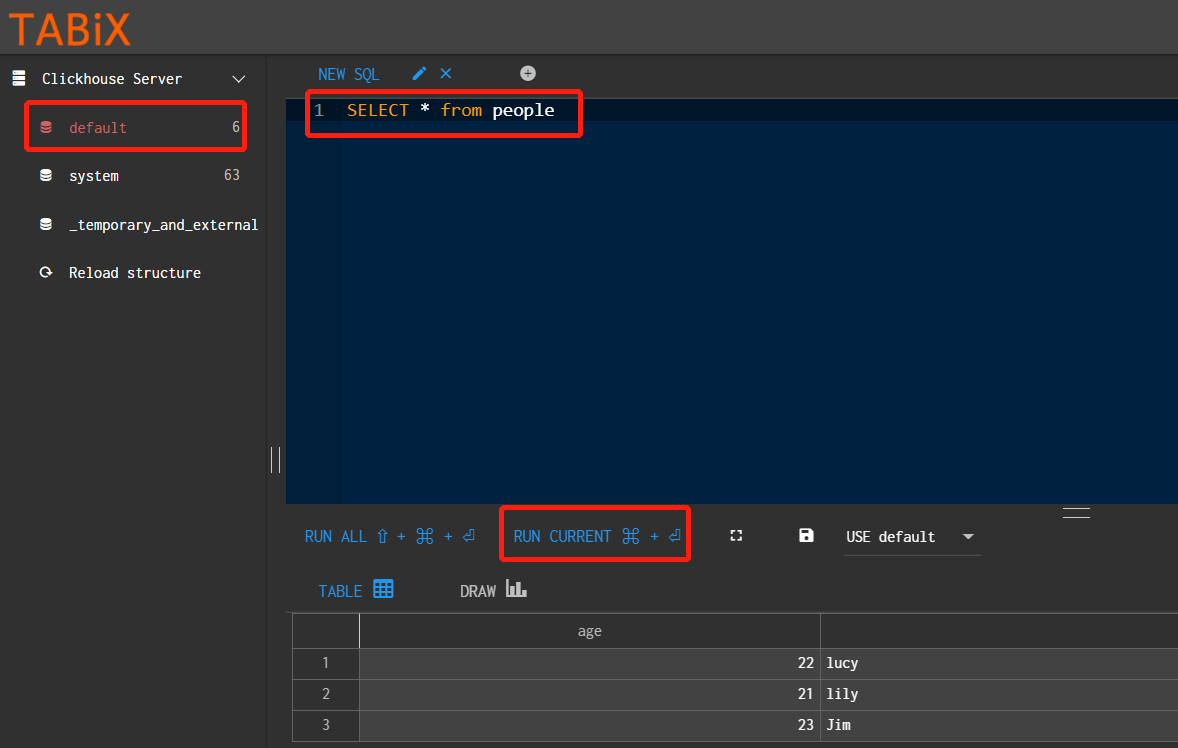Open the USE default dropdown
The image size is (1178, 748).
click(912, 537)
